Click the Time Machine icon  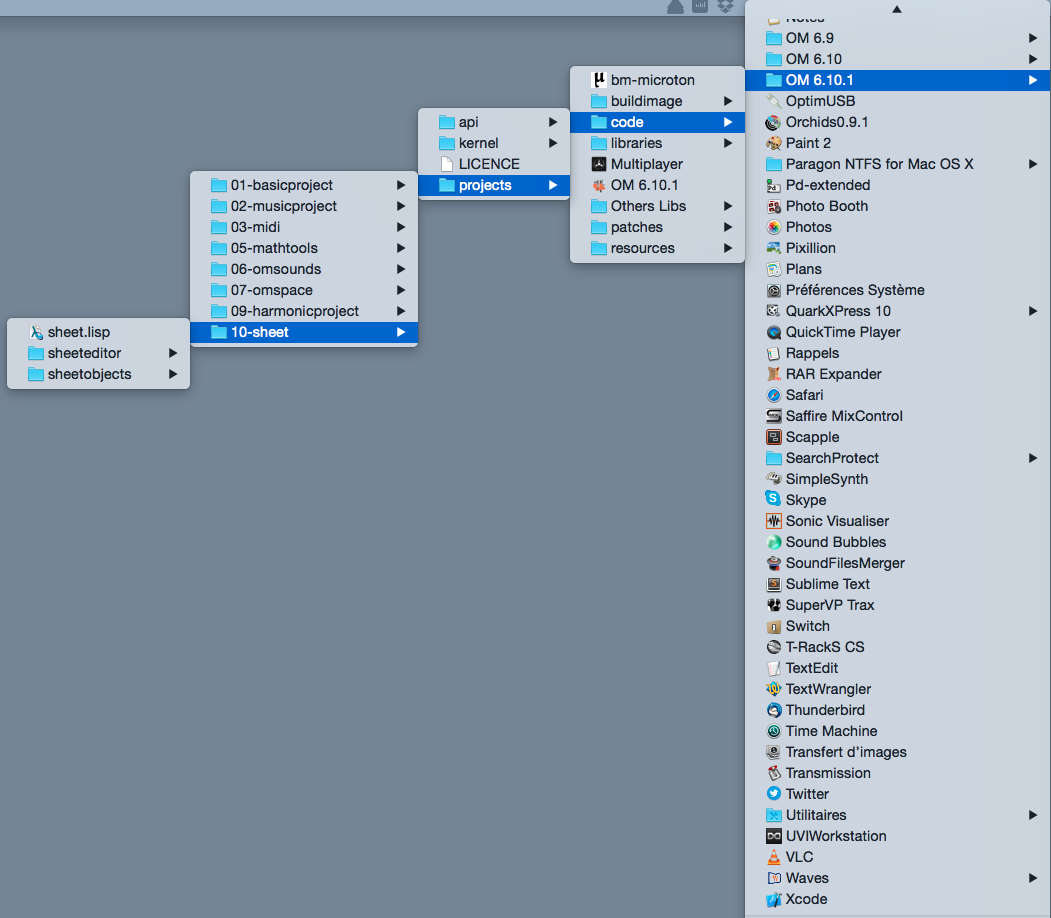(x=774, y=731)
